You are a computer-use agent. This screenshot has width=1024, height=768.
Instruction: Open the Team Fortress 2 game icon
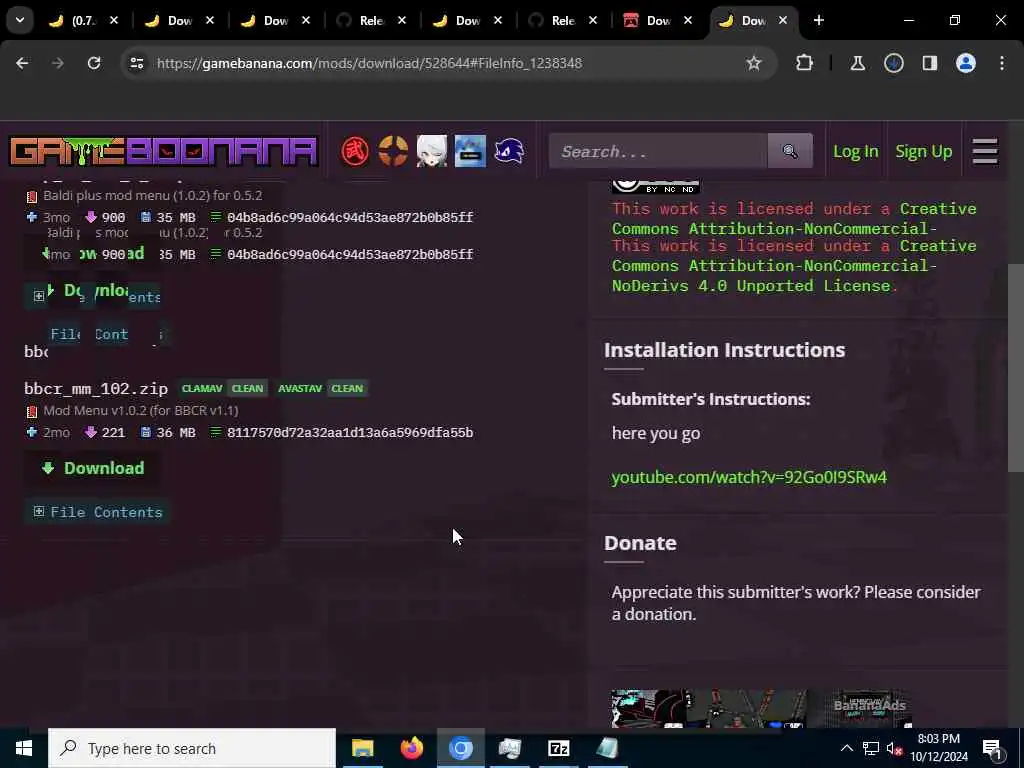(393, 152)
